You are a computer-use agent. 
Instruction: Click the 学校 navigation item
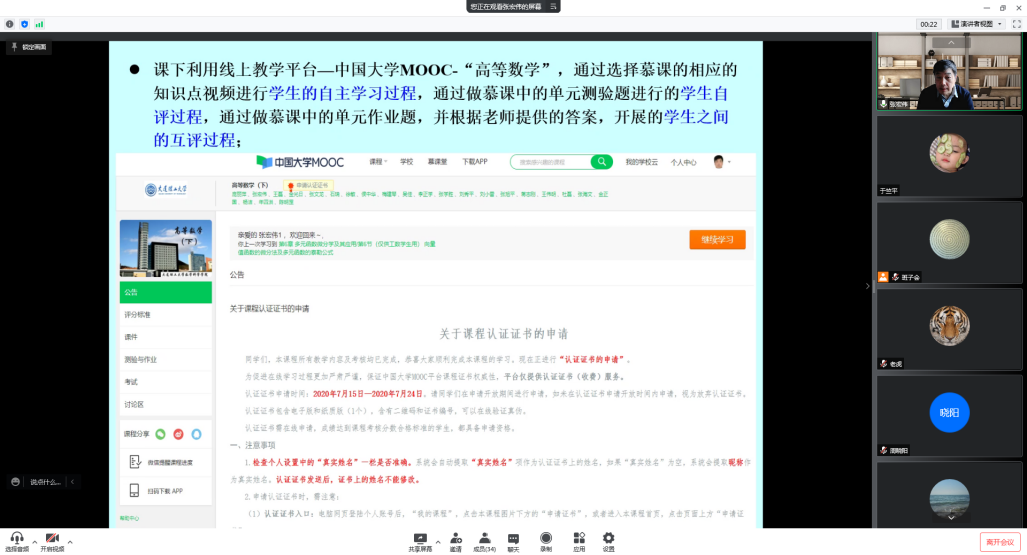coord(407,162)
